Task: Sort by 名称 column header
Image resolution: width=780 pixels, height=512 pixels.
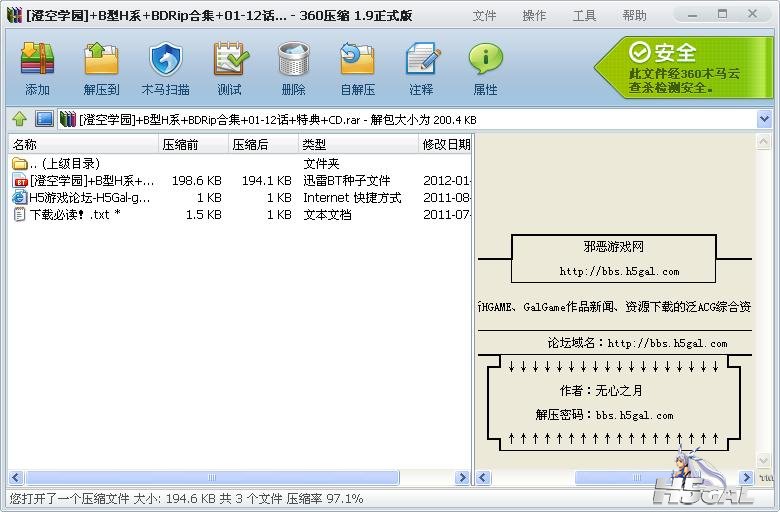Action: click(83, 144)
